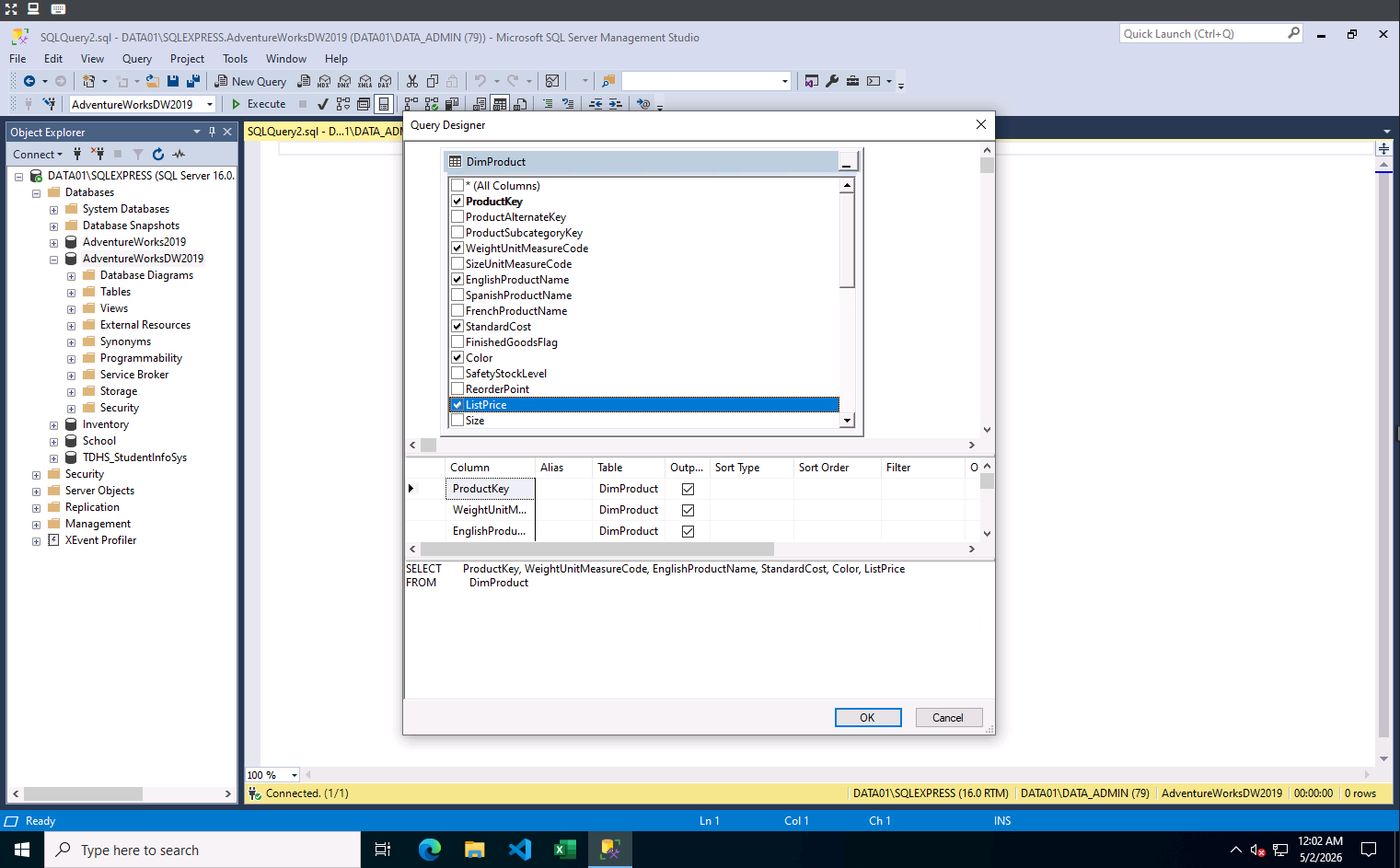The width and height of the screenshot is (1400, 868).
Task: Refresh the Object Explorer tree
Action: pyautogui.click(x=158, y=155)
